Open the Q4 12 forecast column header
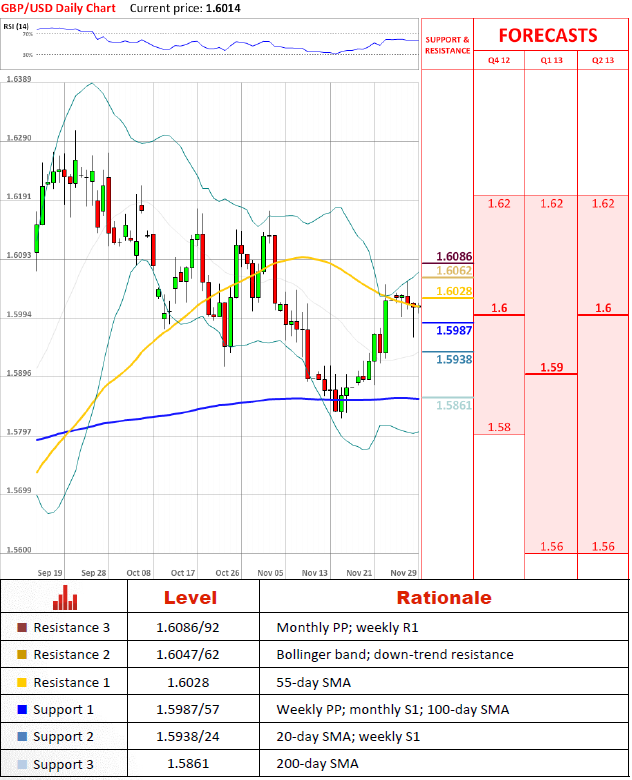632x780 pixels. (498, 60)
